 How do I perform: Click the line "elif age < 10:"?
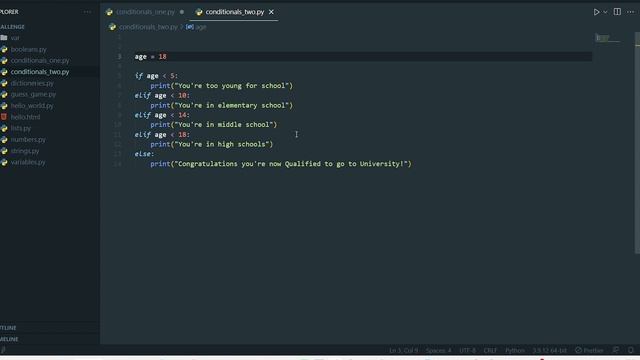coord(162,96)
